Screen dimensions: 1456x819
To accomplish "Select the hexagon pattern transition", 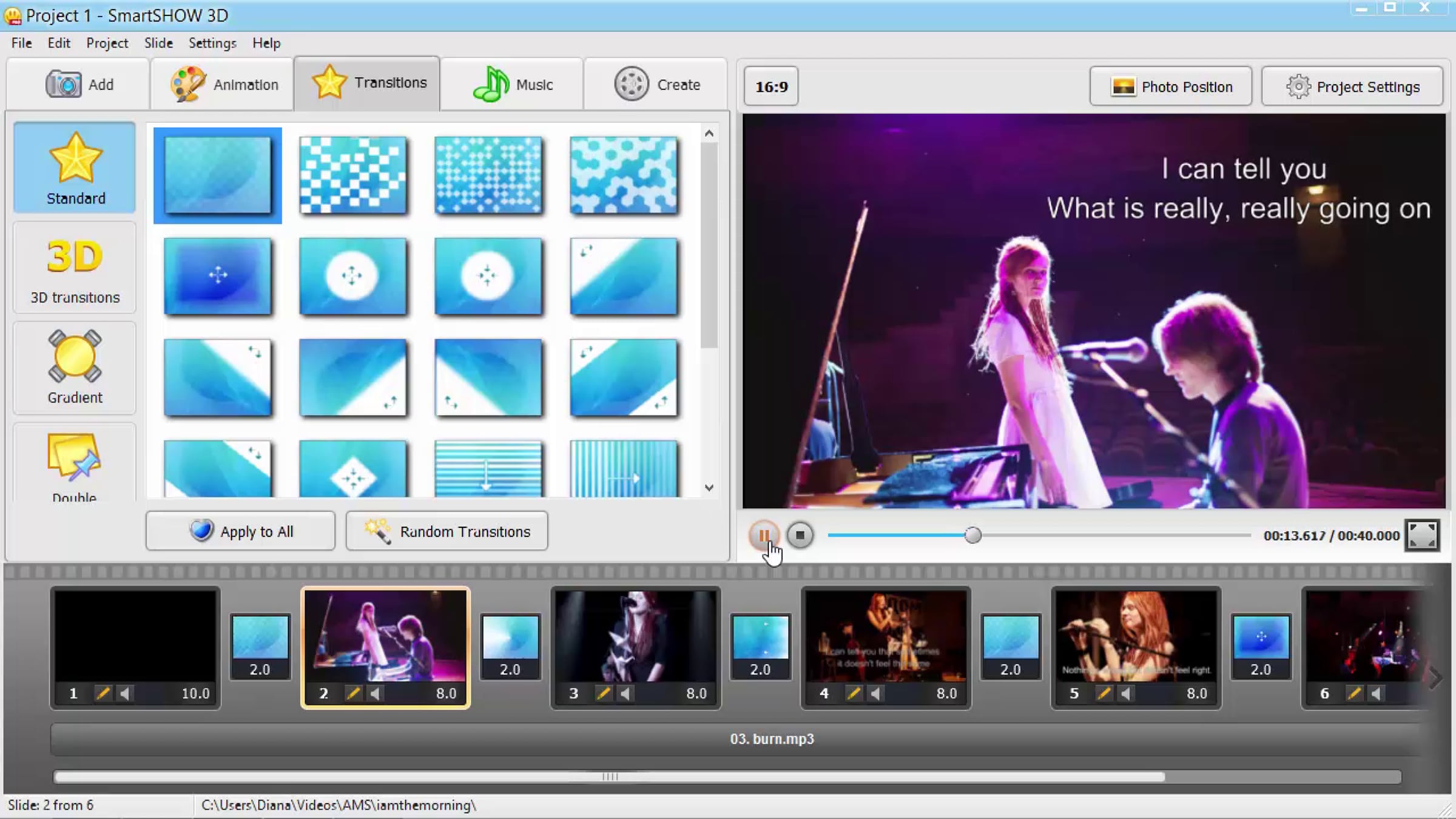I will point(623,175).
